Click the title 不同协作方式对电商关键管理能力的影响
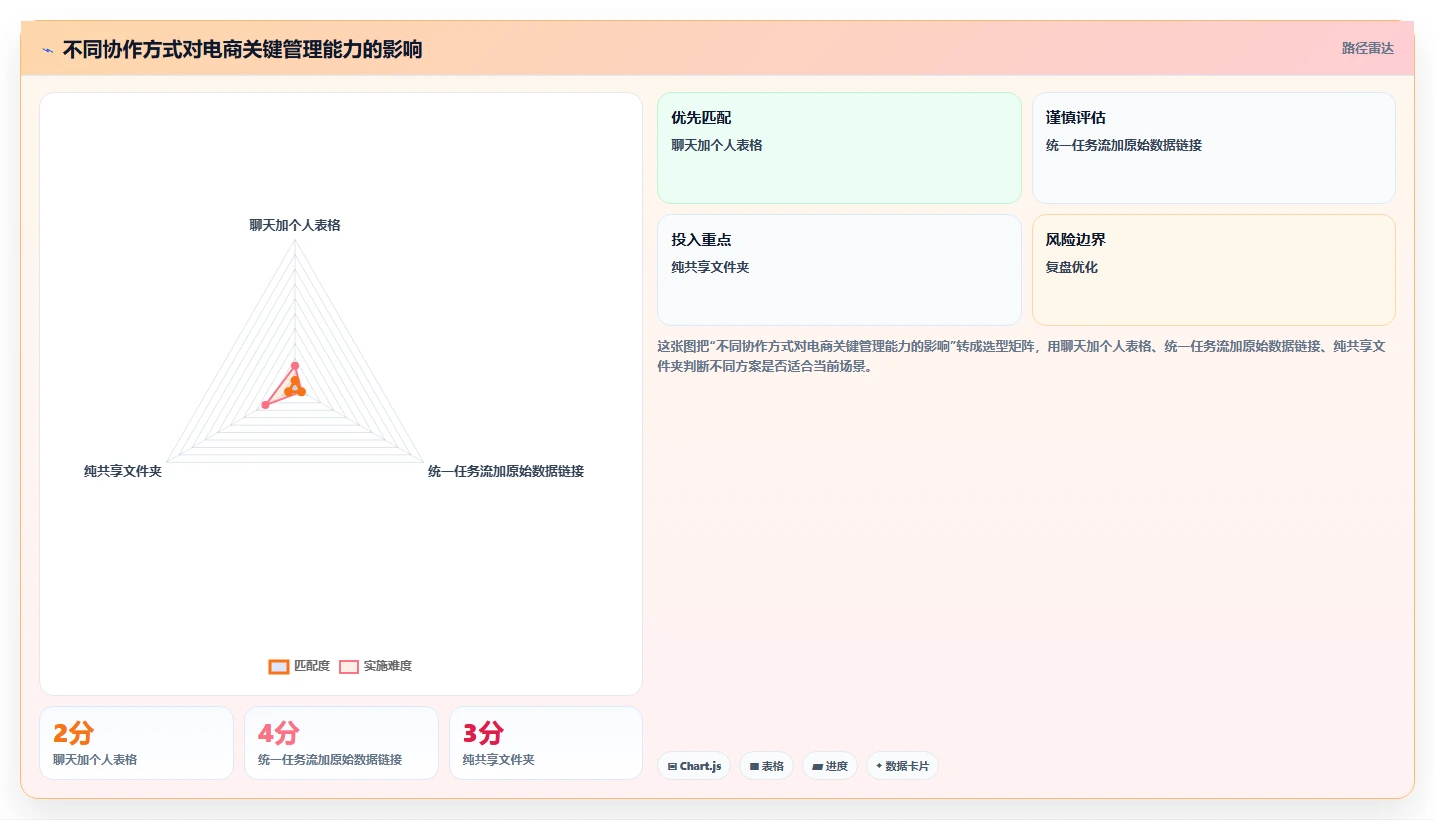This screenshot has width=1435, height=820. coord(242,49)
